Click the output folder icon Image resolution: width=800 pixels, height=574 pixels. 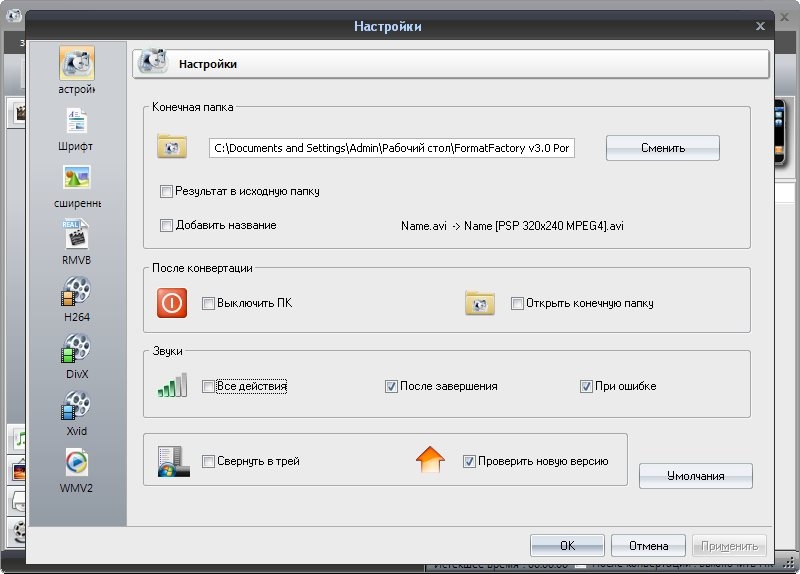click(172, 148)
